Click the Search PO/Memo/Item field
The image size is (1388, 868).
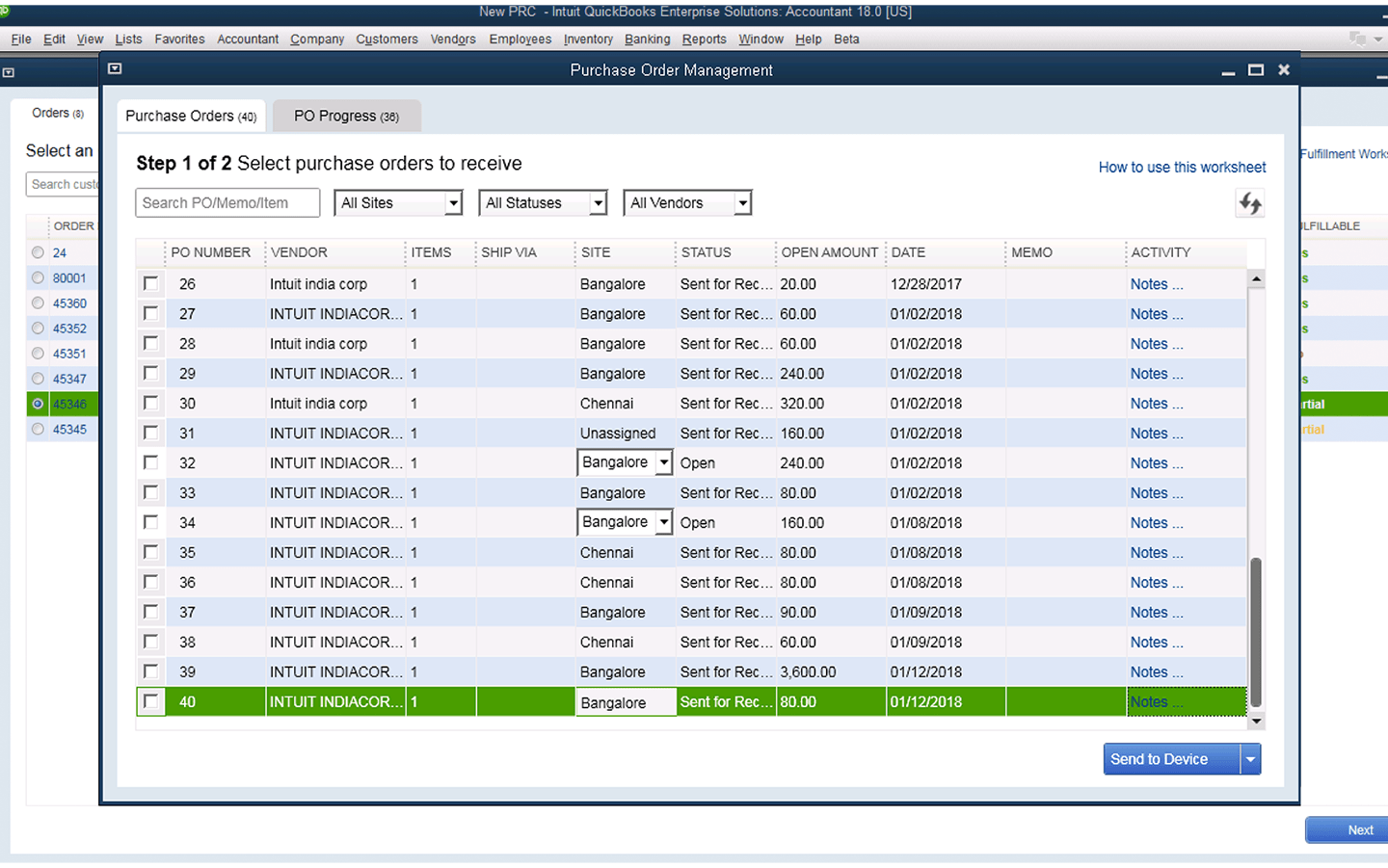[227, 203]
